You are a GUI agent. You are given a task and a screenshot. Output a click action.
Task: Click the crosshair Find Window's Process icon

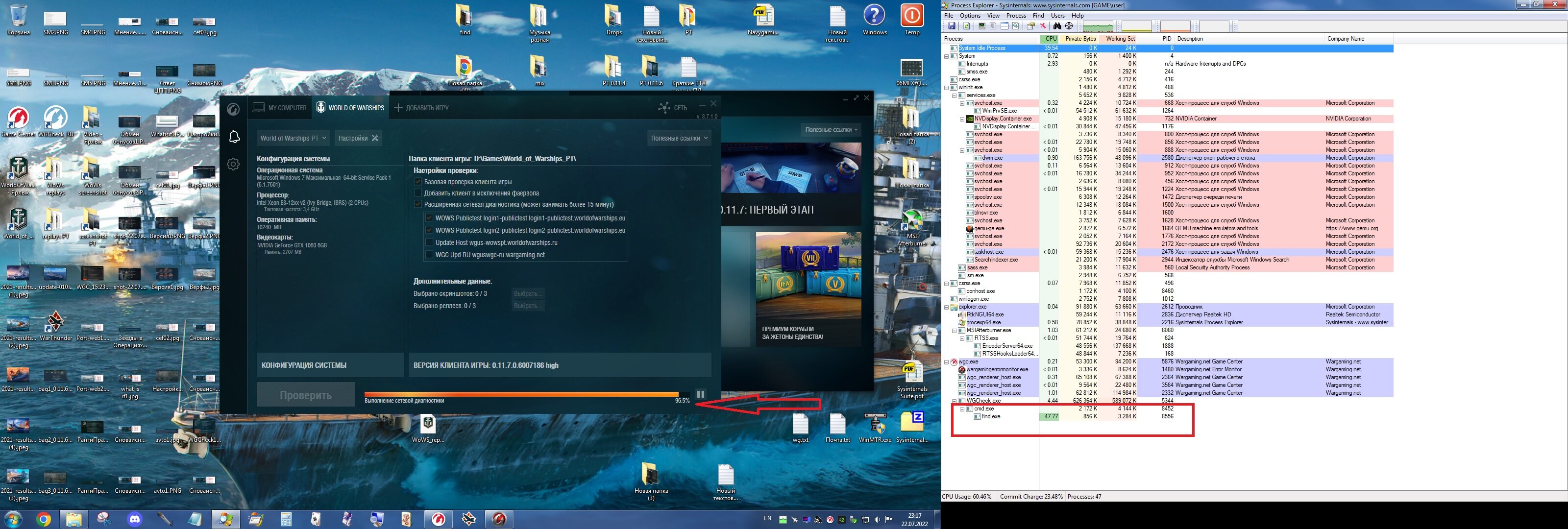(x=1069, y=26)
